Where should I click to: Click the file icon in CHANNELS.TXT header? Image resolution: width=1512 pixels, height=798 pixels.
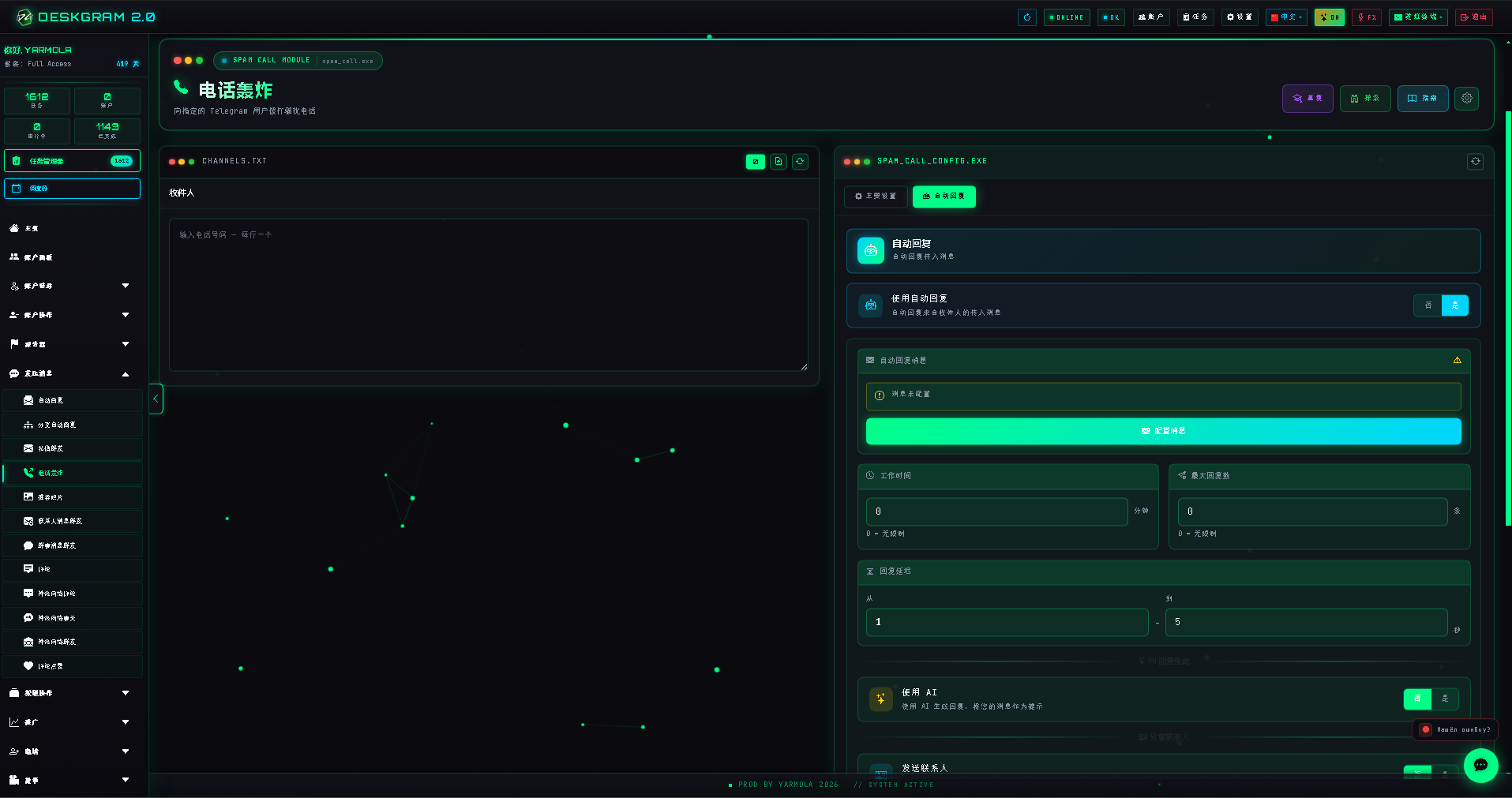point(778,161)
